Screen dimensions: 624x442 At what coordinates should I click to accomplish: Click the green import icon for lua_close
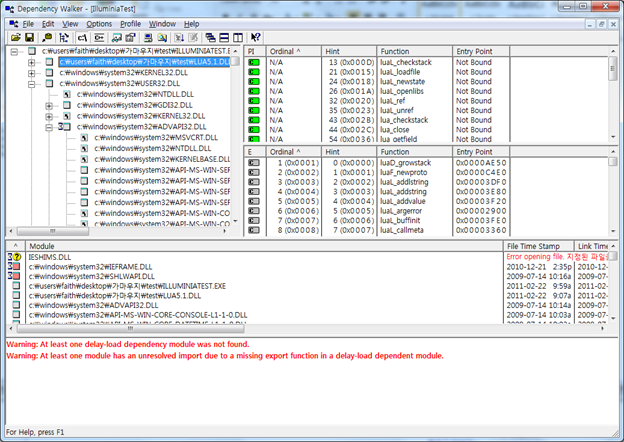coord(254,130)
